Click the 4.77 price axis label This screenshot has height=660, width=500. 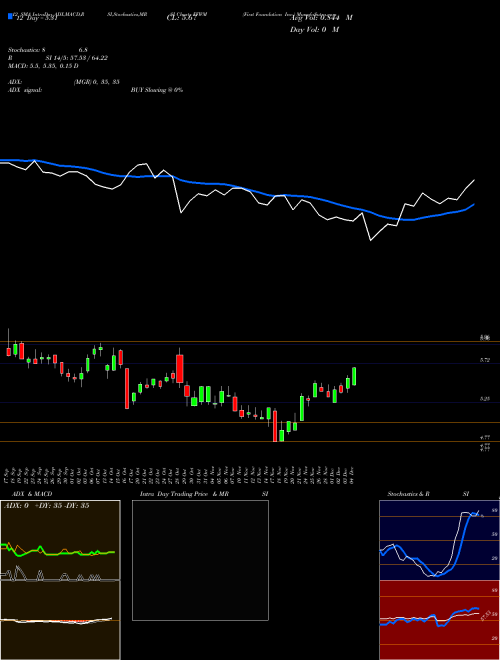pyautogui.click(x=485, y=437)
